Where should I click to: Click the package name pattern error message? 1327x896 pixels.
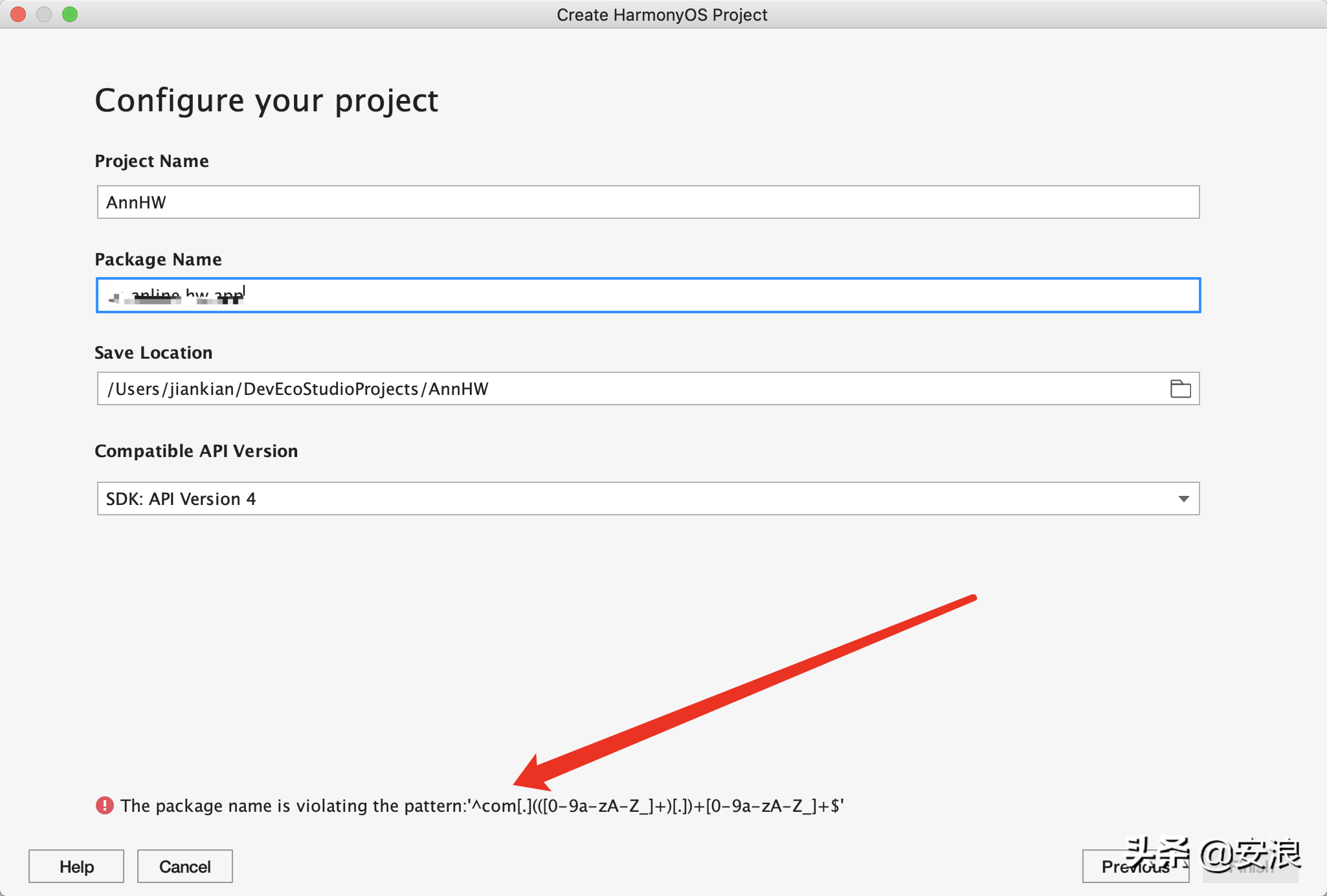tap(482, 805)
